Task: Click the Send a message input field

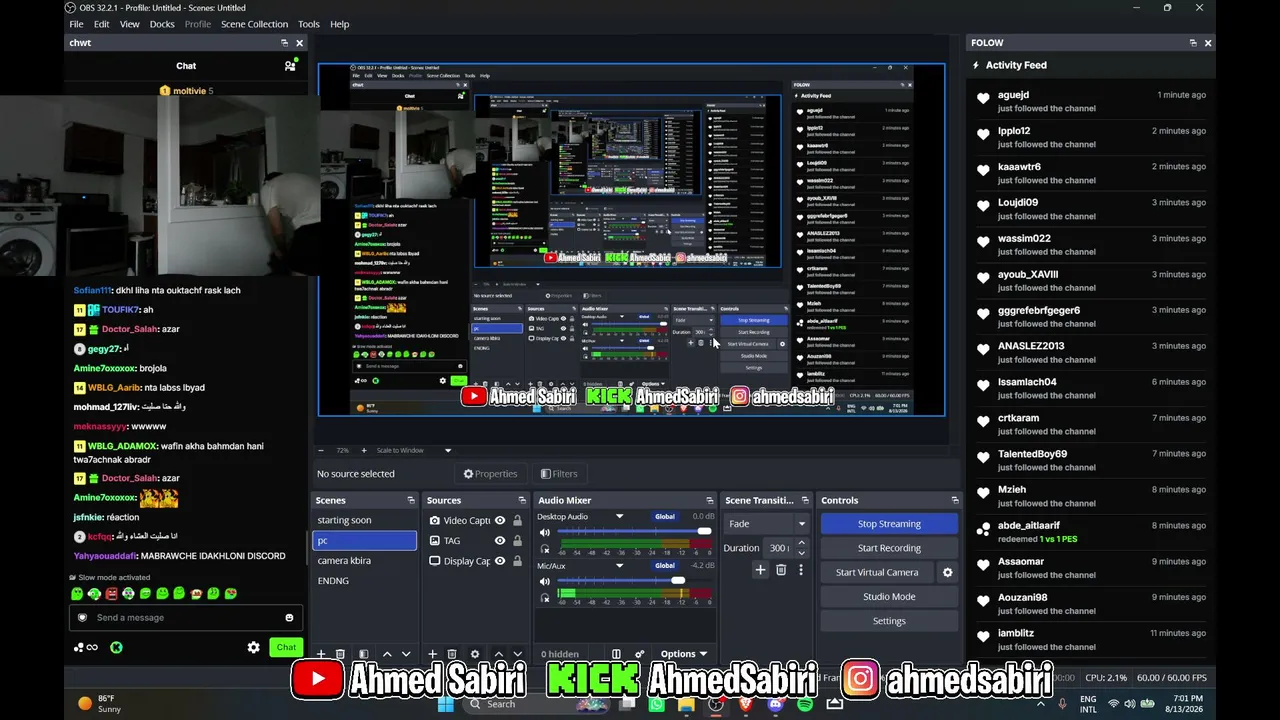Action: pos(185,618)
